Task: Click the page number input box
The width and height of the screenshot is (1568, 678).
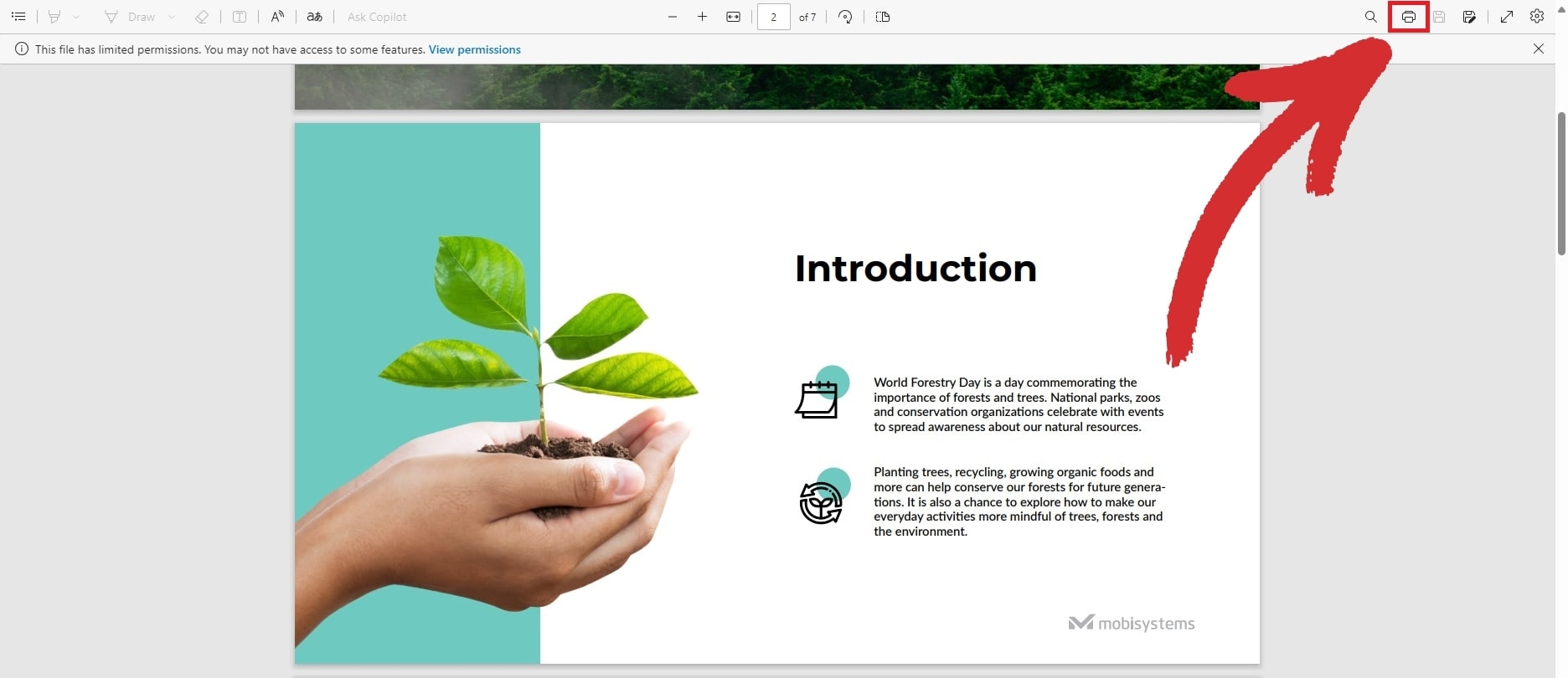Action: click(x=774, y=17)
